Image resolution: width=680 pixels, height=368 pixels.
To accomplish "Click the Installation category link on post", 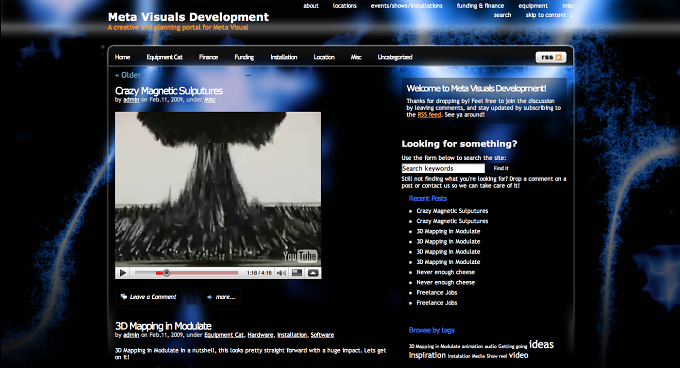I will click(x=292, y=335).
